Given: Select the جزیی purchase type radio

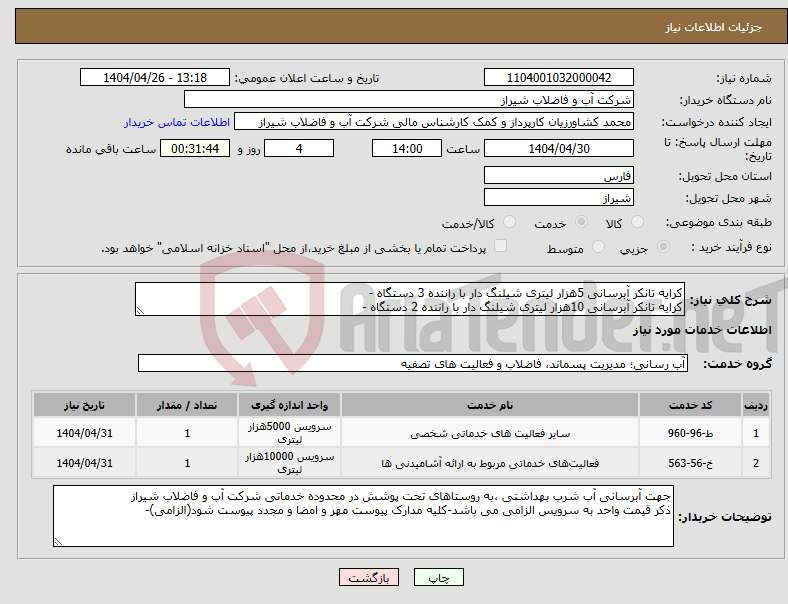Looking at the screenshot, I should tap(663, 247).
